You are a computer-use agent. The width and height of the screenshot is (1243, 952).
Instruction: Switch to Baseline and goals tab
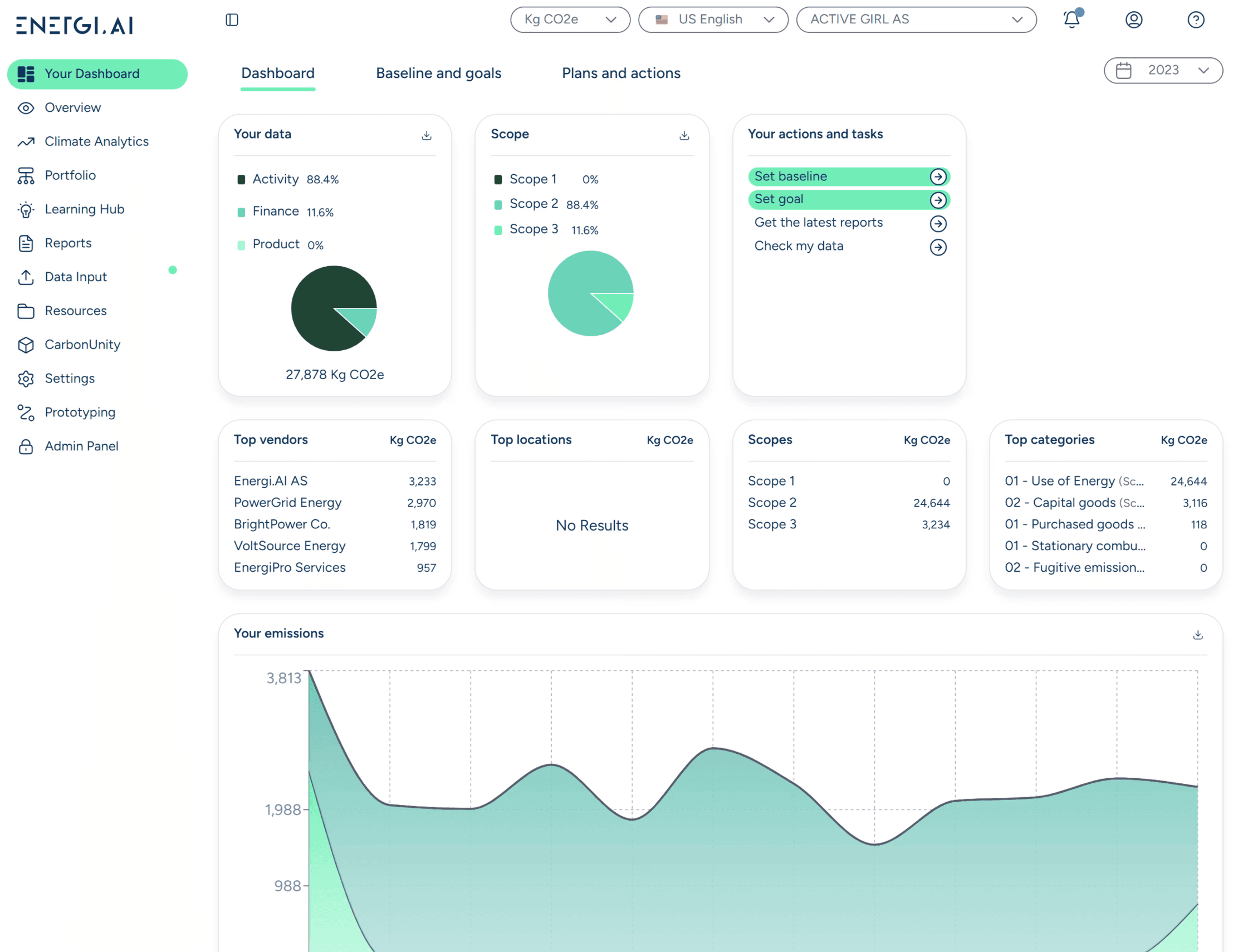point(438,73)
